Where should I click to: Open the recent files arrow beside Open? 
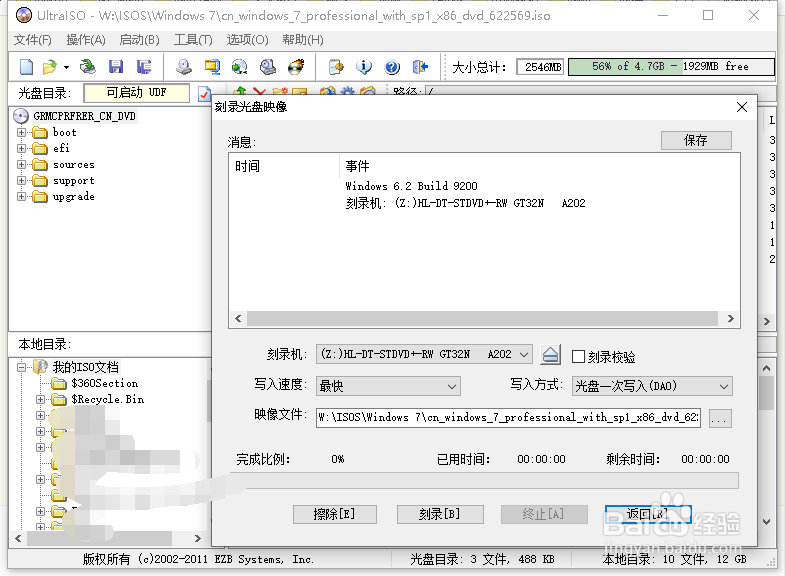click(66, 67)
